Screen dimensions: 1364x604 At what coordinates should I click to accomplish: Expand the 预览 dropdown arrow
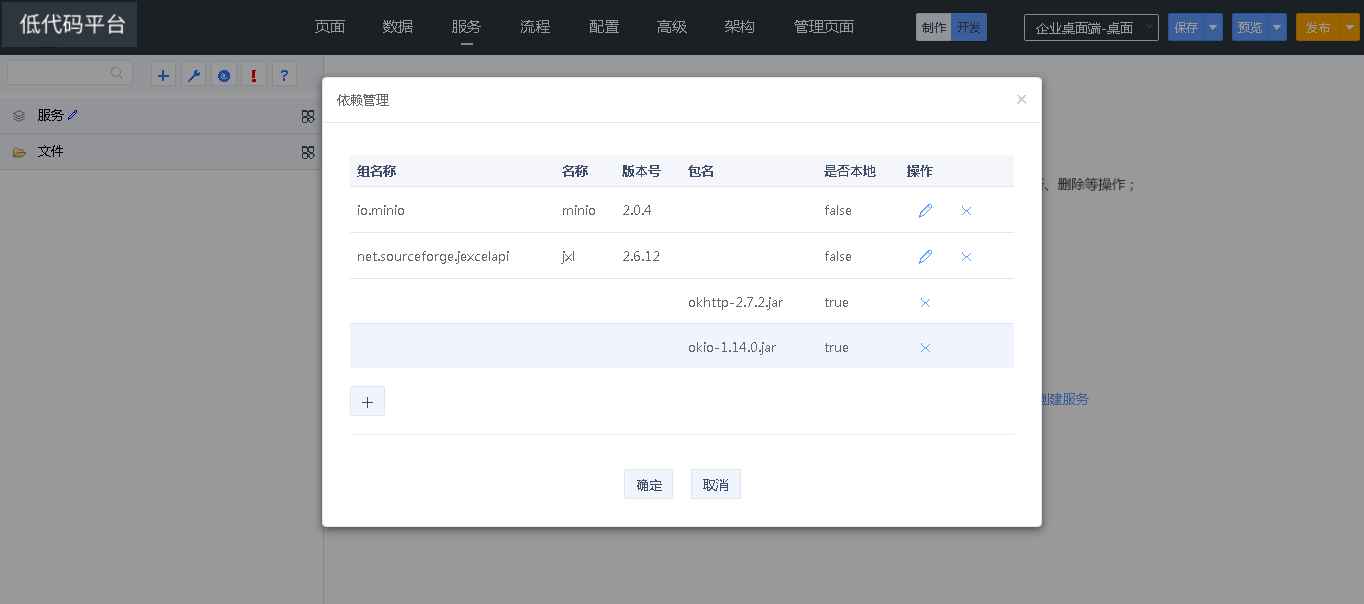pos(1277,28)
